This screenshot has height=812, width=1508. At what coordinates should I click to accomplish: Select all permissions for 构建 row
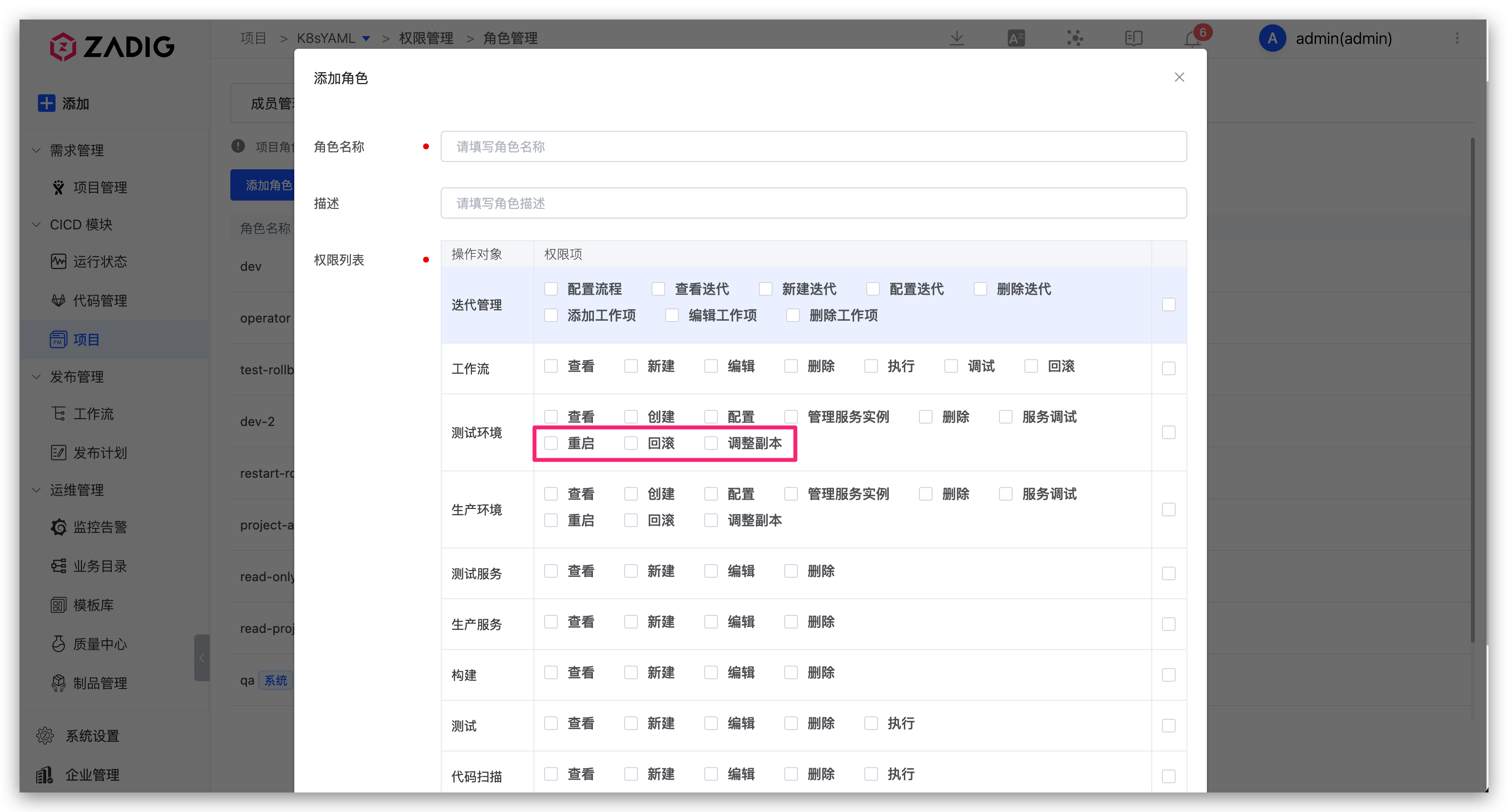click(x=1168, y=675)
